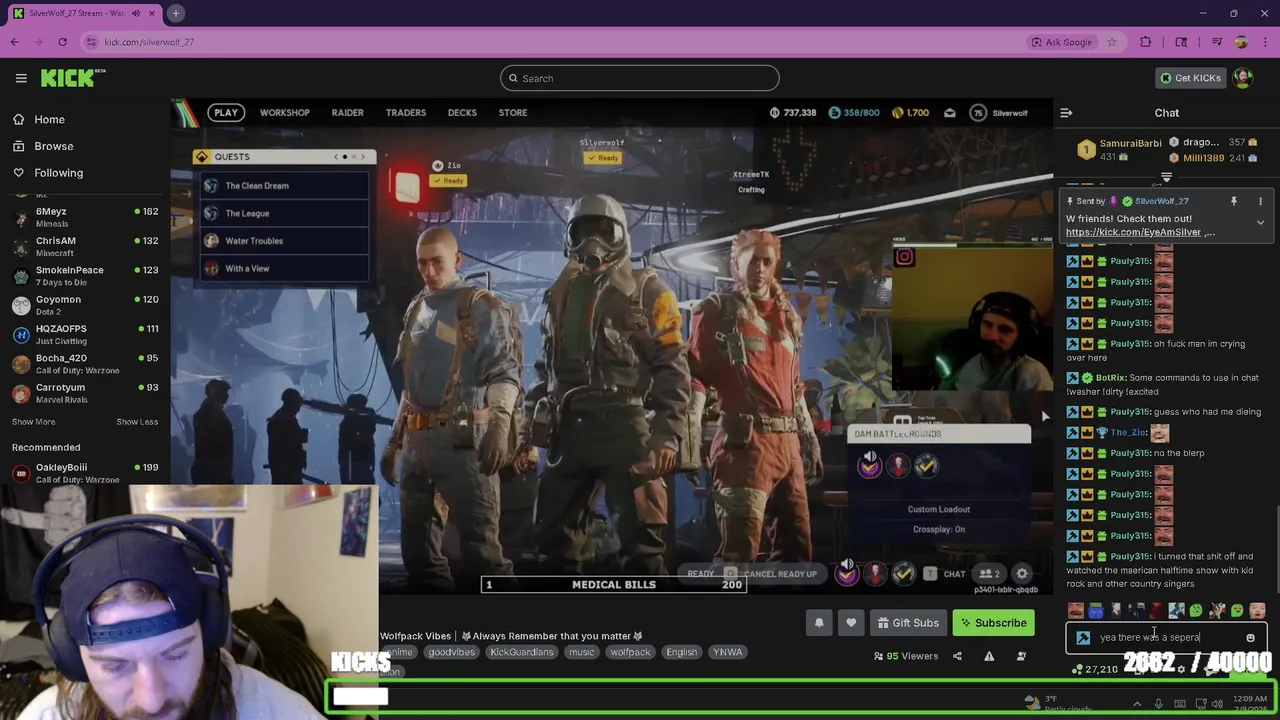
Task: Open pinned message three-dot options
Action: [1260, 202]
